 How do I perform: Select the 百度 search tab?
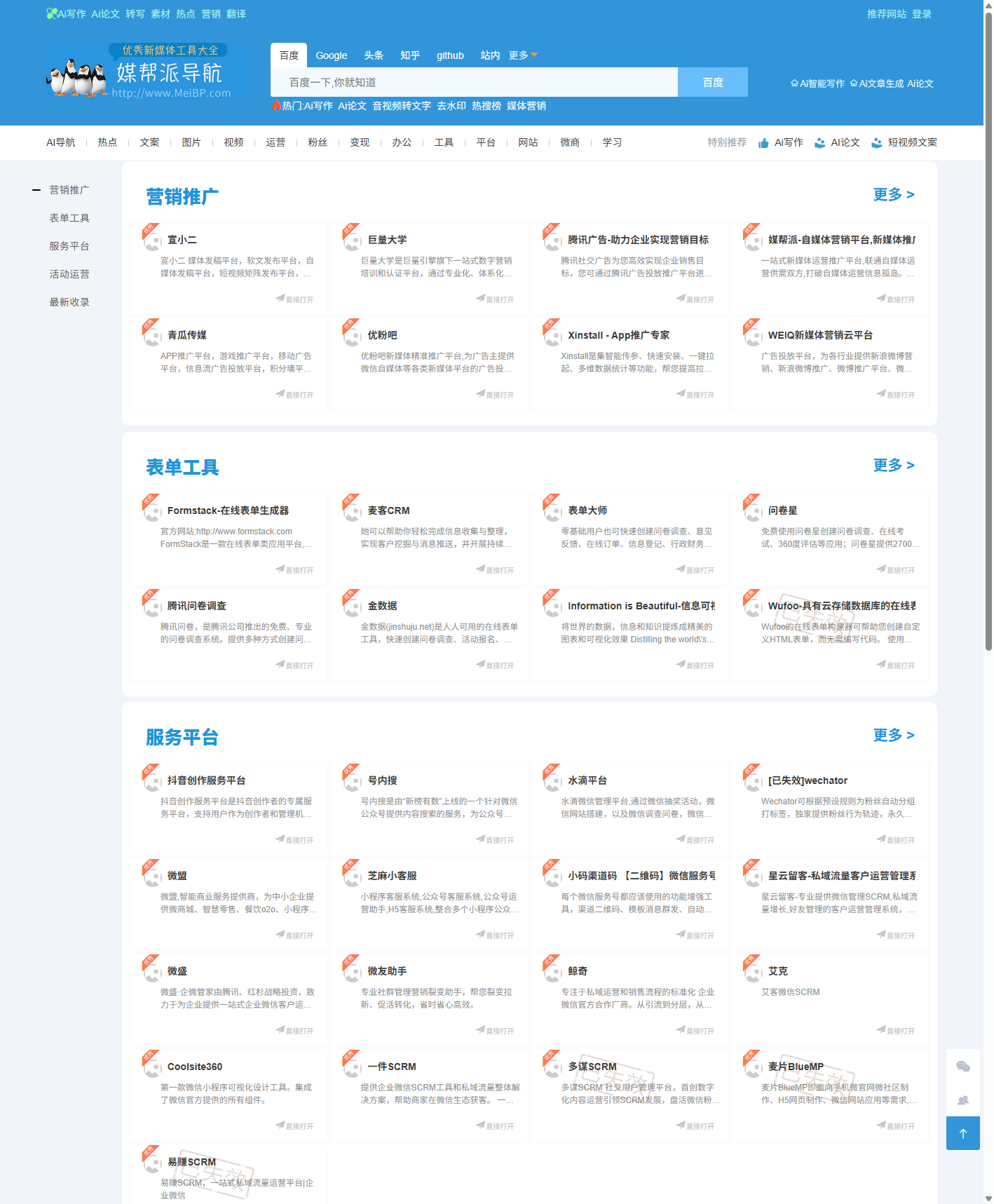click(289, 55)
